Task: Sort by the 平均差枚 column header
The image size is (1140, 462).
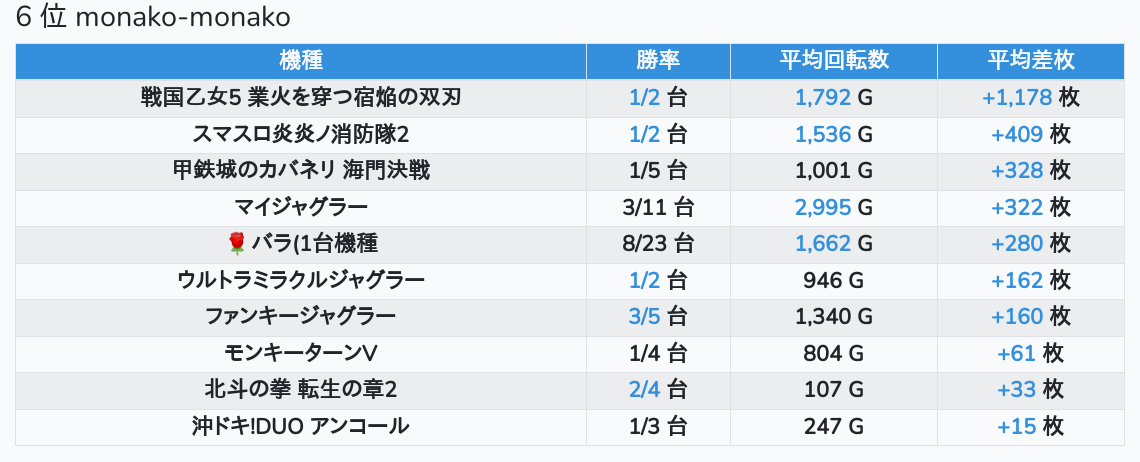Action: point(1031,60)
